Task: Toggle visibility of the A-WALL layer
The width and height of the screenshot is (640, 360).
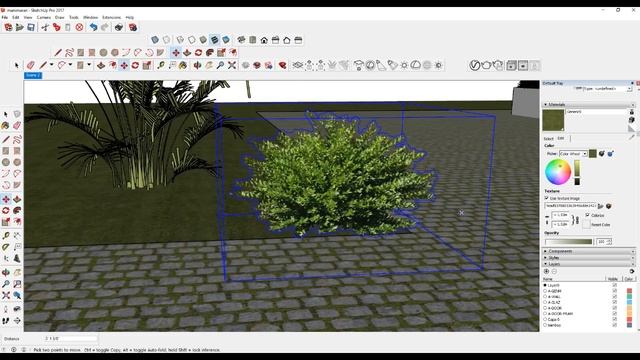Action: [x=614, y=297]
